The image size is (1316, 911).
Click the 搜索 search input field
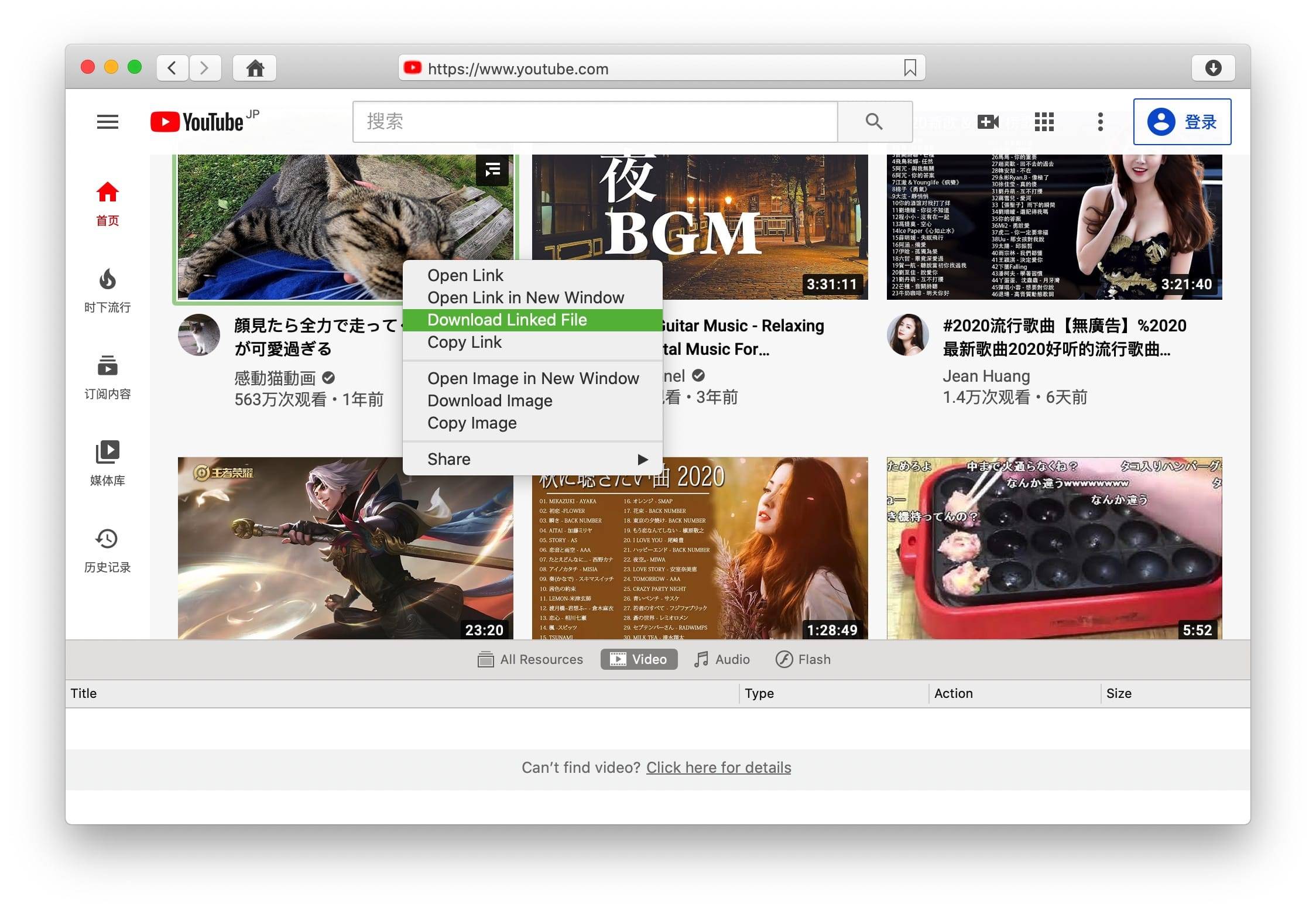[595, 121]
